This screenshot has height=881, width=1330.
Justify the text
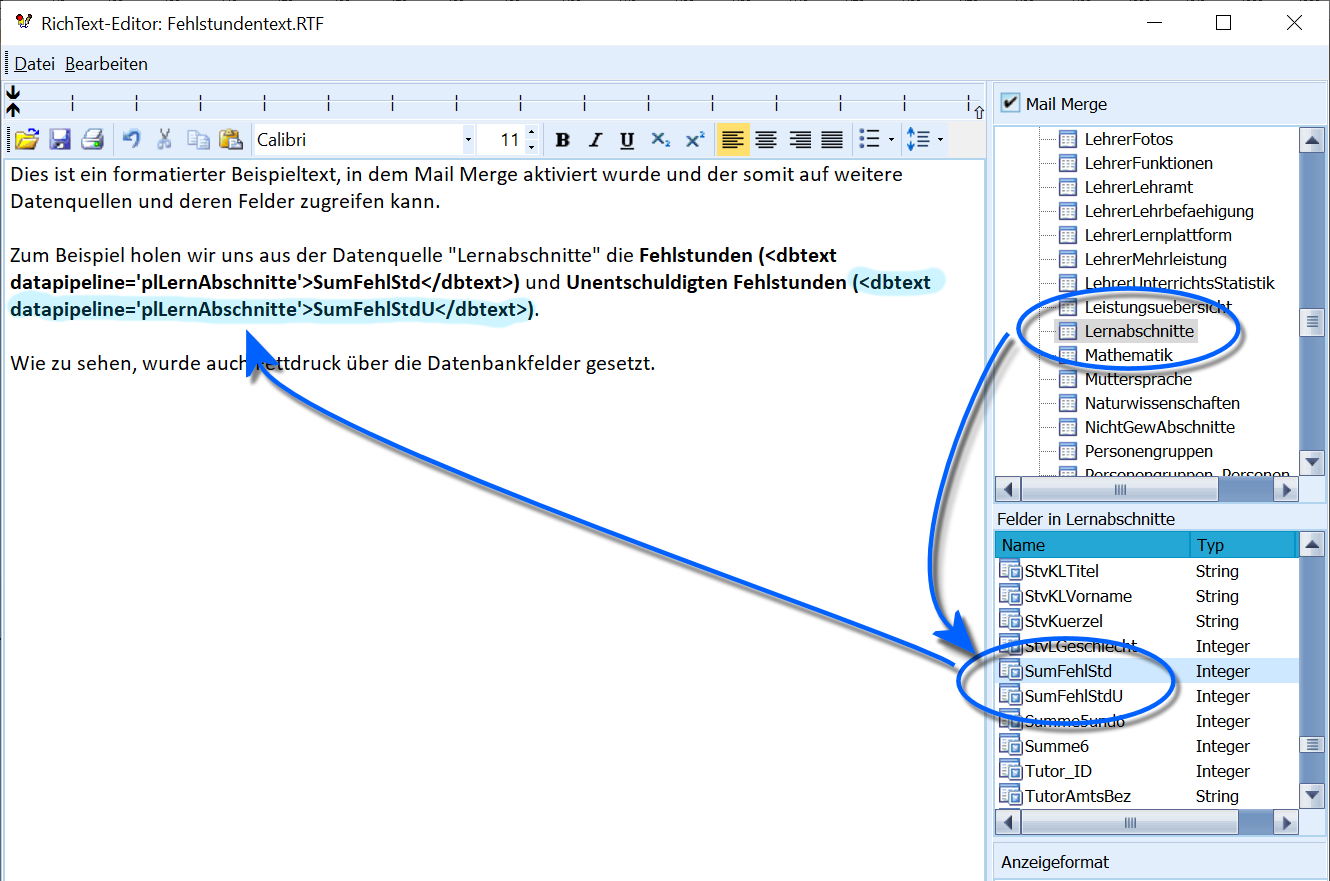(832, 140)
